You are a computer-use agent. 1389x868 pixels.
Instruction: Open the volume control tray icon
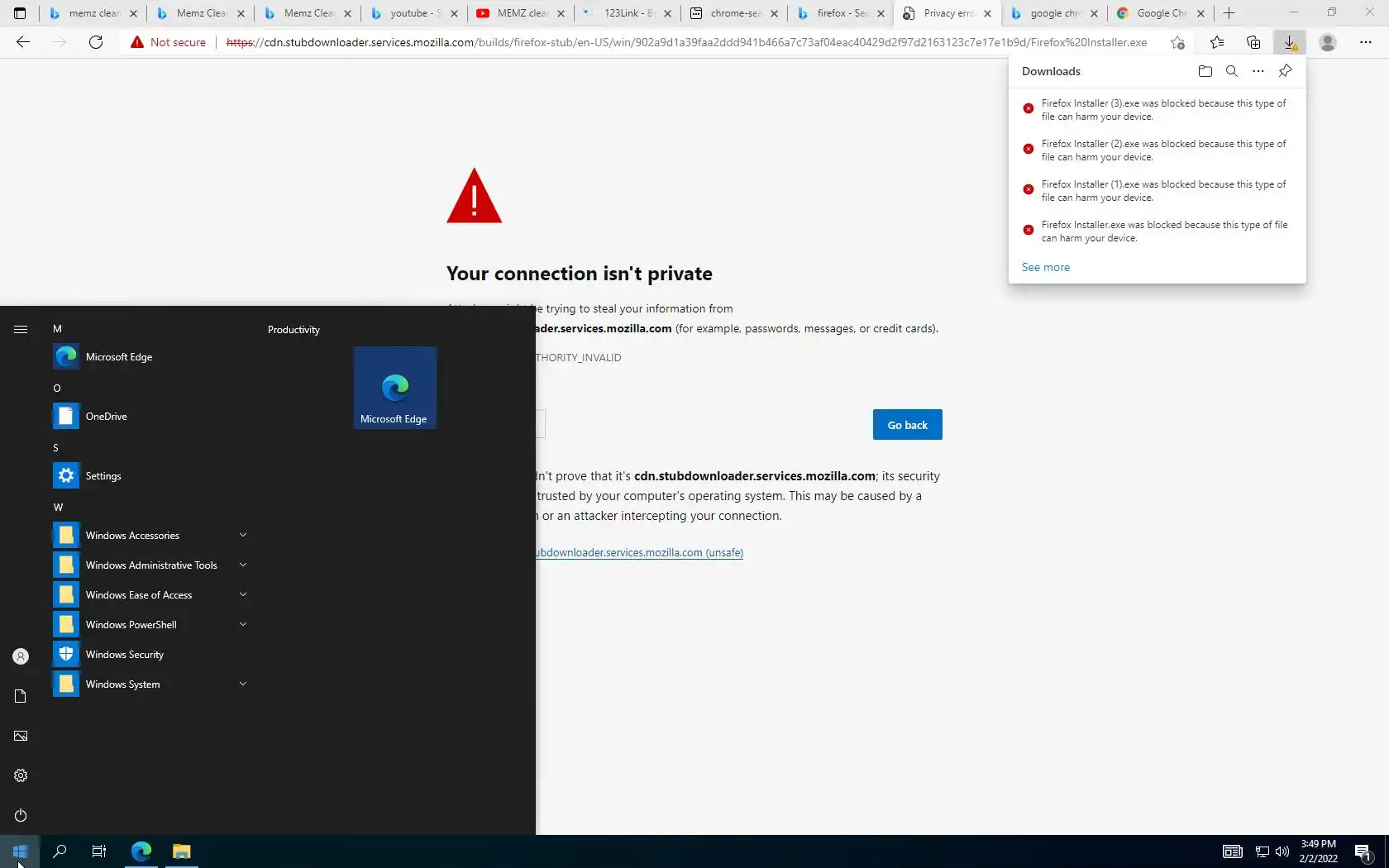point(1282,851)
